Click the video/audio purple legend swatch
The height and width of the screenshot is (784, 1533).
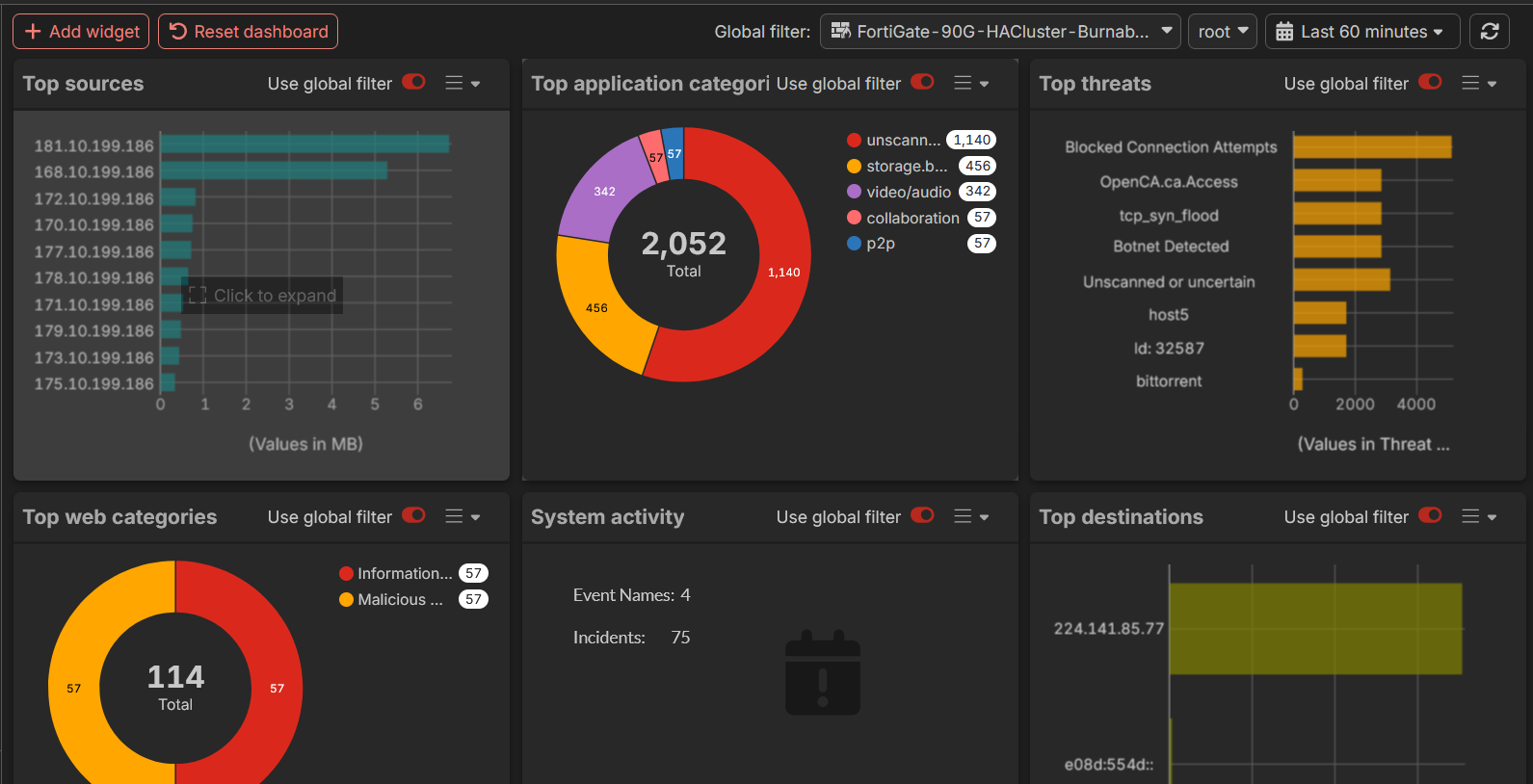854,192
